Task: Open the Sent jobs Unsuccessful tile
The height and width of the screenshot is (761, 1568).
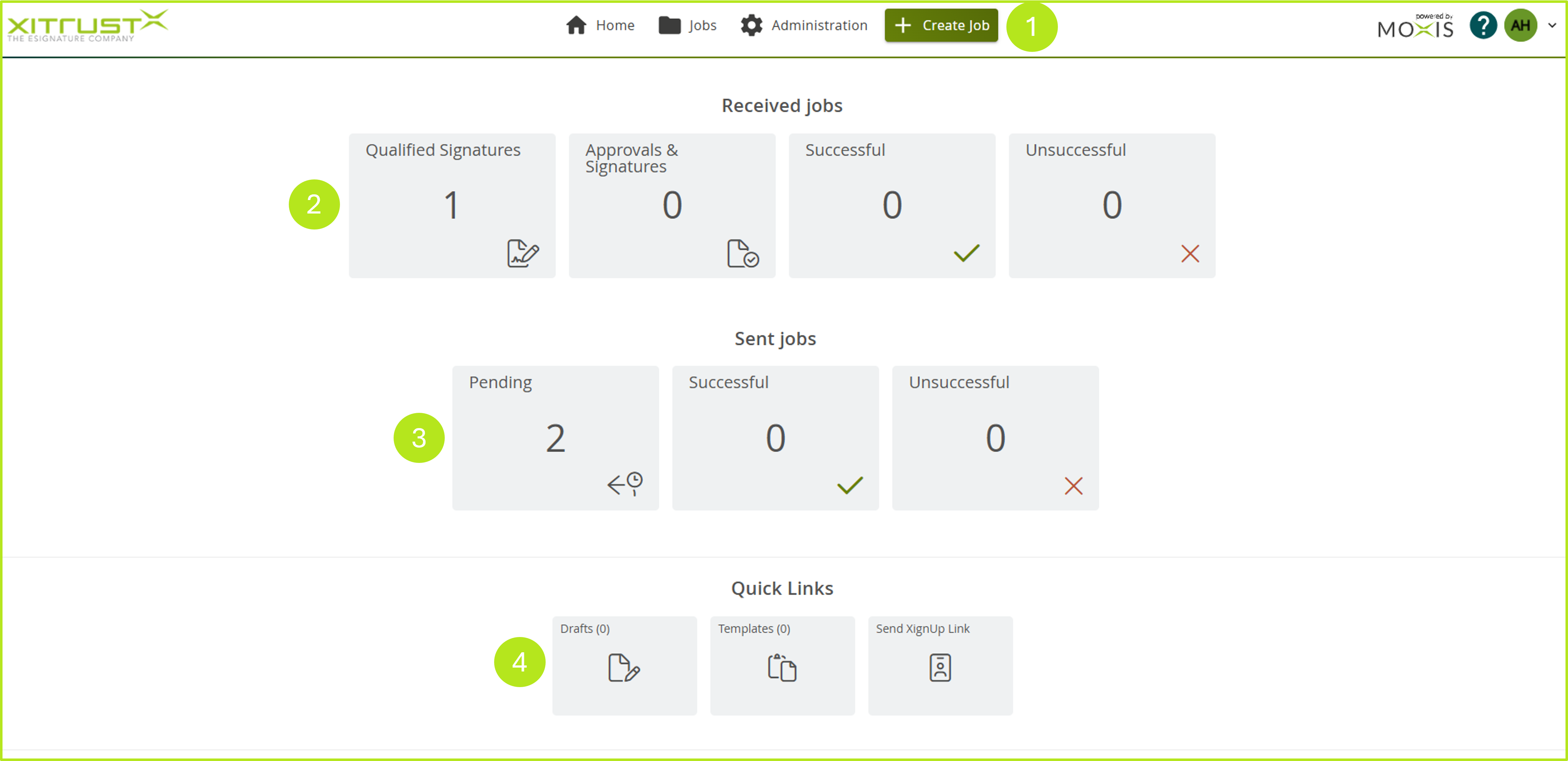Action: (x=995, y=438)
